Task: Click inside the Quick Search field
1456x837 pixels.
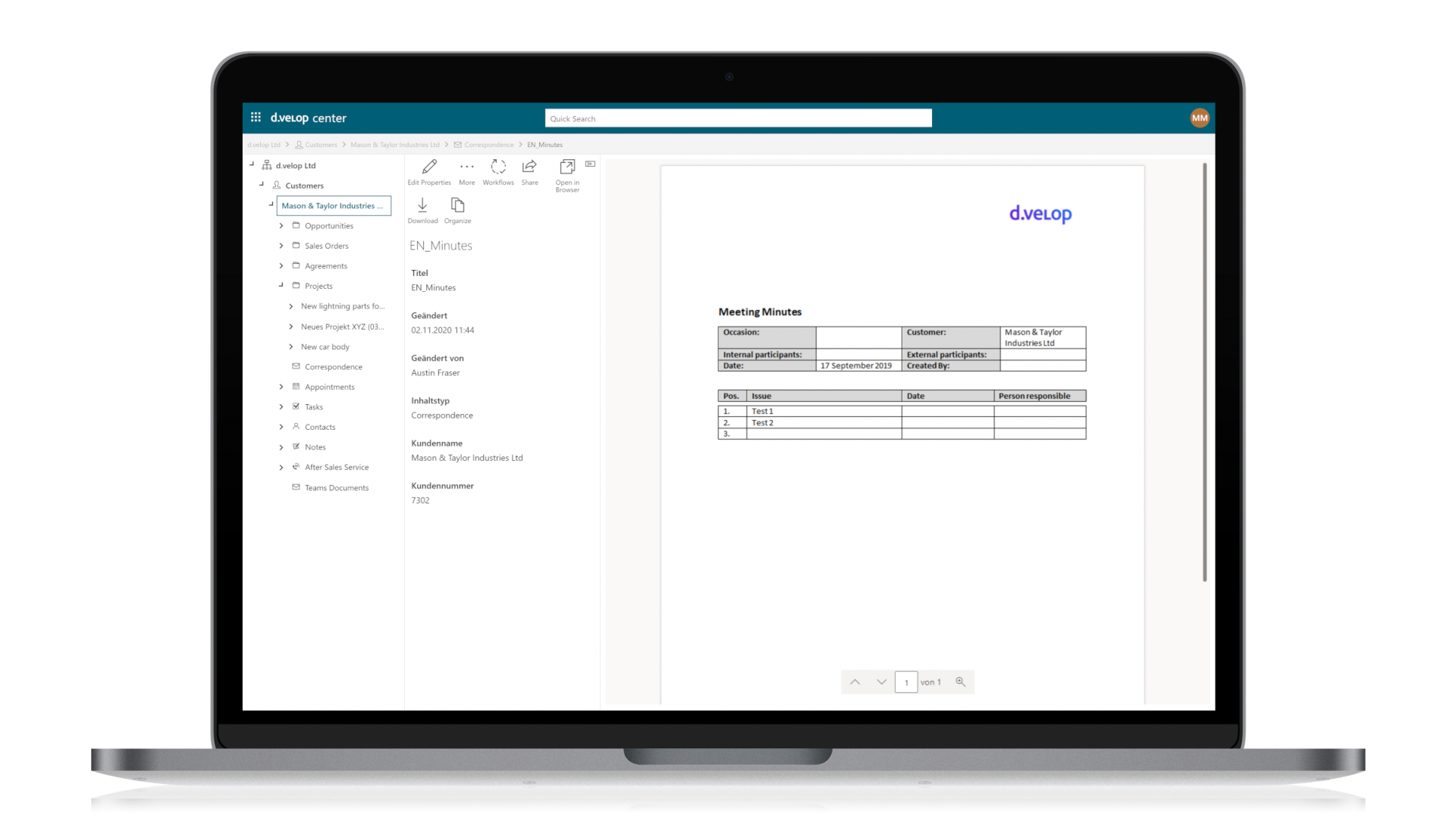Action: coord(737,118)
